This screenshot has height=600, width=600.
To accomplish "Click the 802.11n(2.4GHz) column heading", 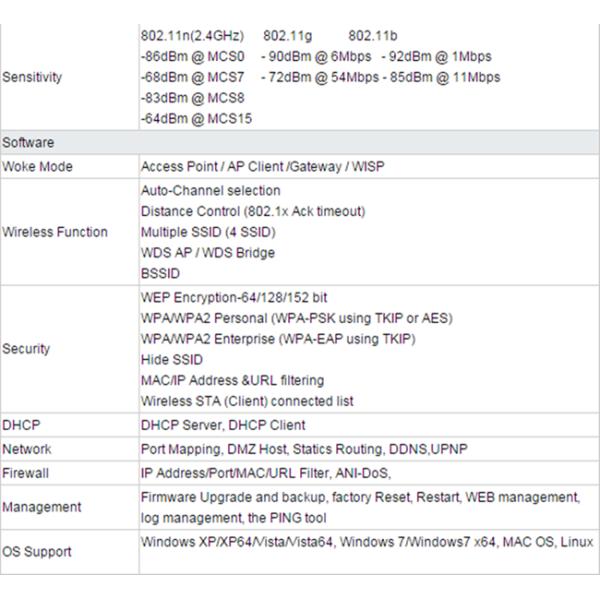I will point(192,36).
